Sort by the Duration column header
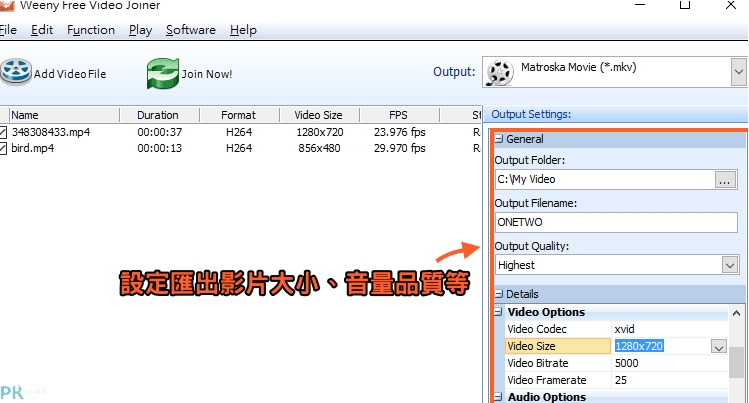 [x=159, y=115]
